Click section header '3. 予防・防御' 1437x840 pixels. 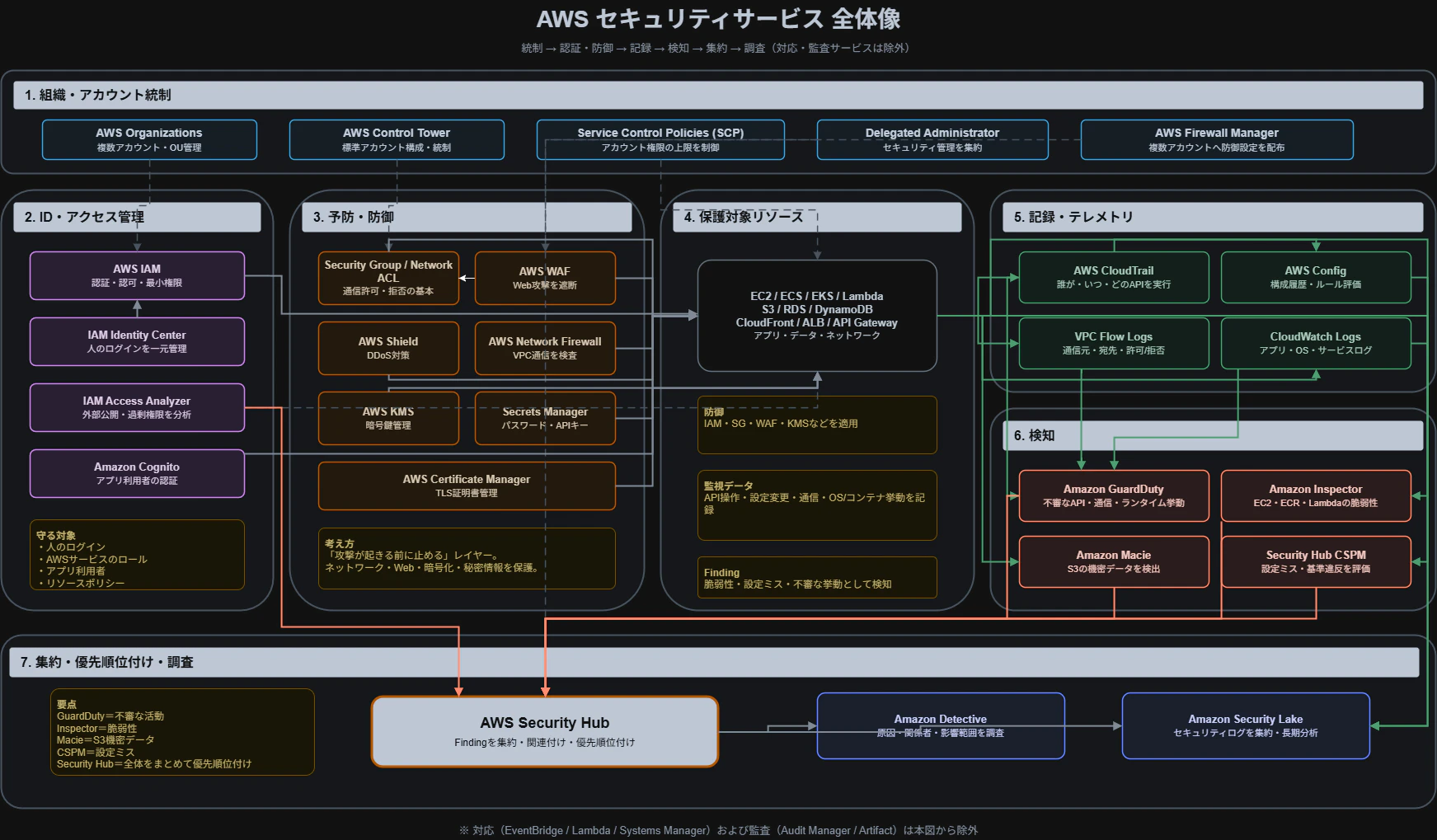point(467,217)
